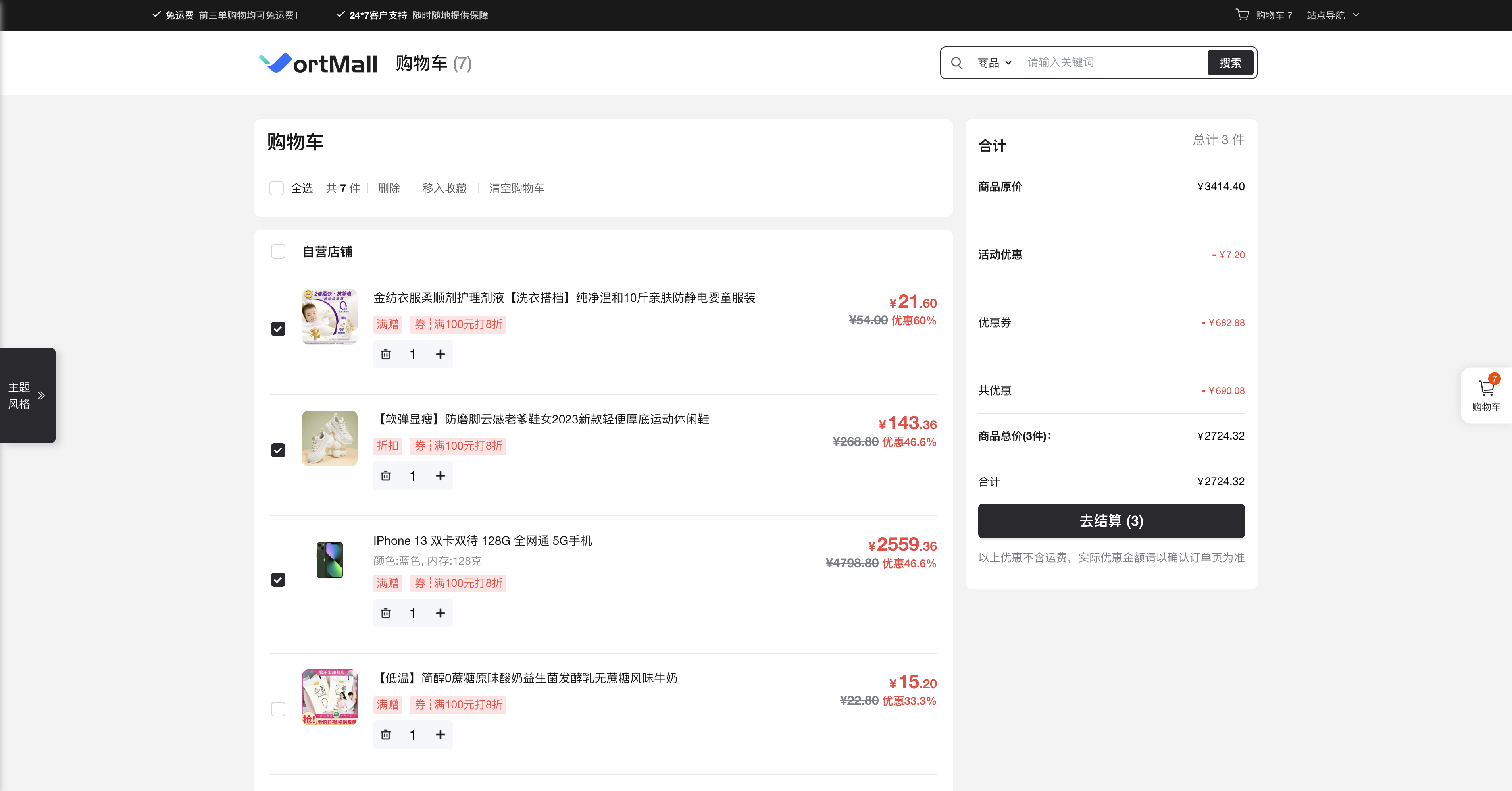
Task: Increase quantity of 金纺 fabric softener
Action: [x=440, y=354]
